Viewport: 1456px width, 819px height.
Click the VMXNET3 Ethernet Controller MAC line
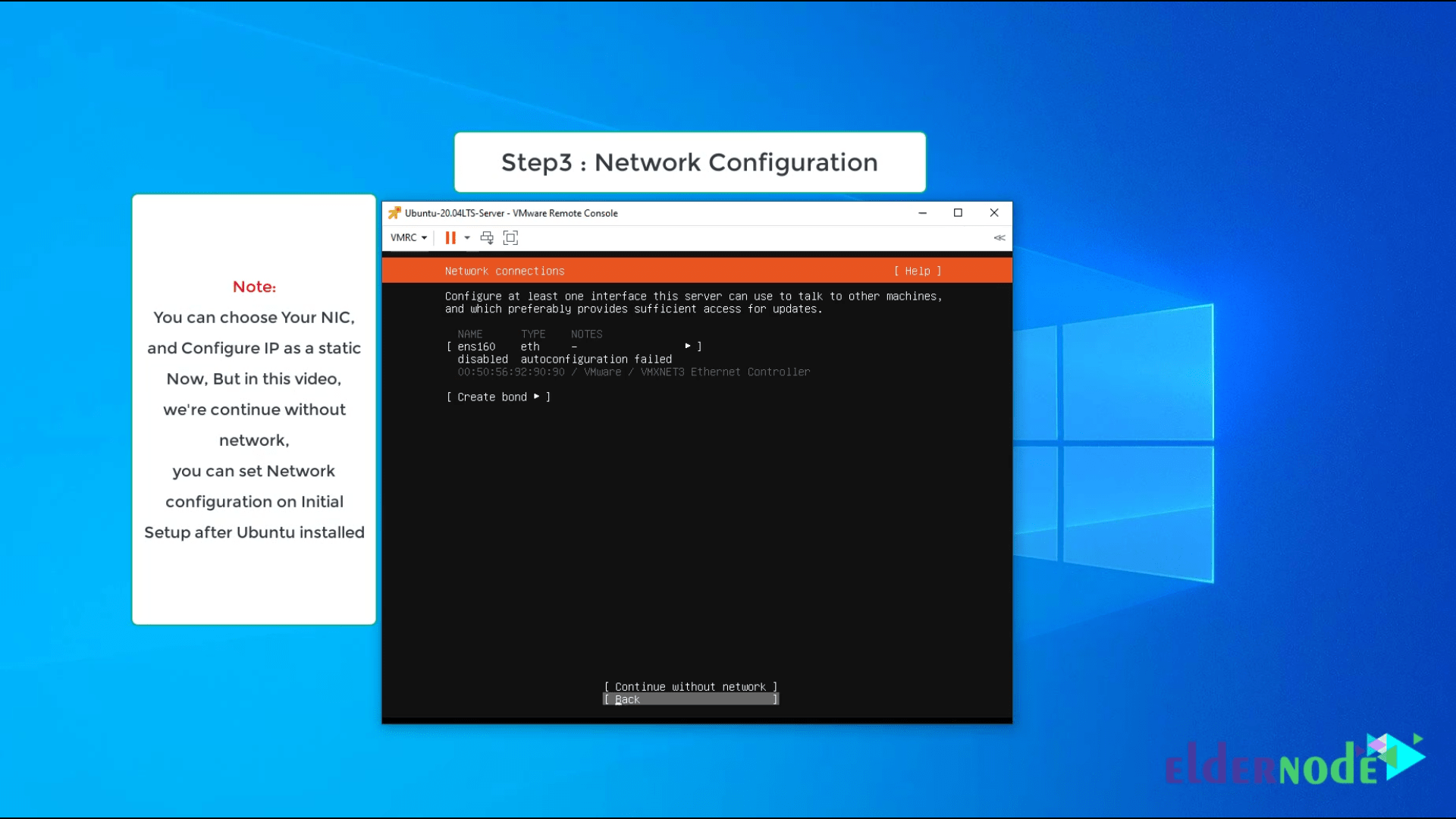click(633, 372)
